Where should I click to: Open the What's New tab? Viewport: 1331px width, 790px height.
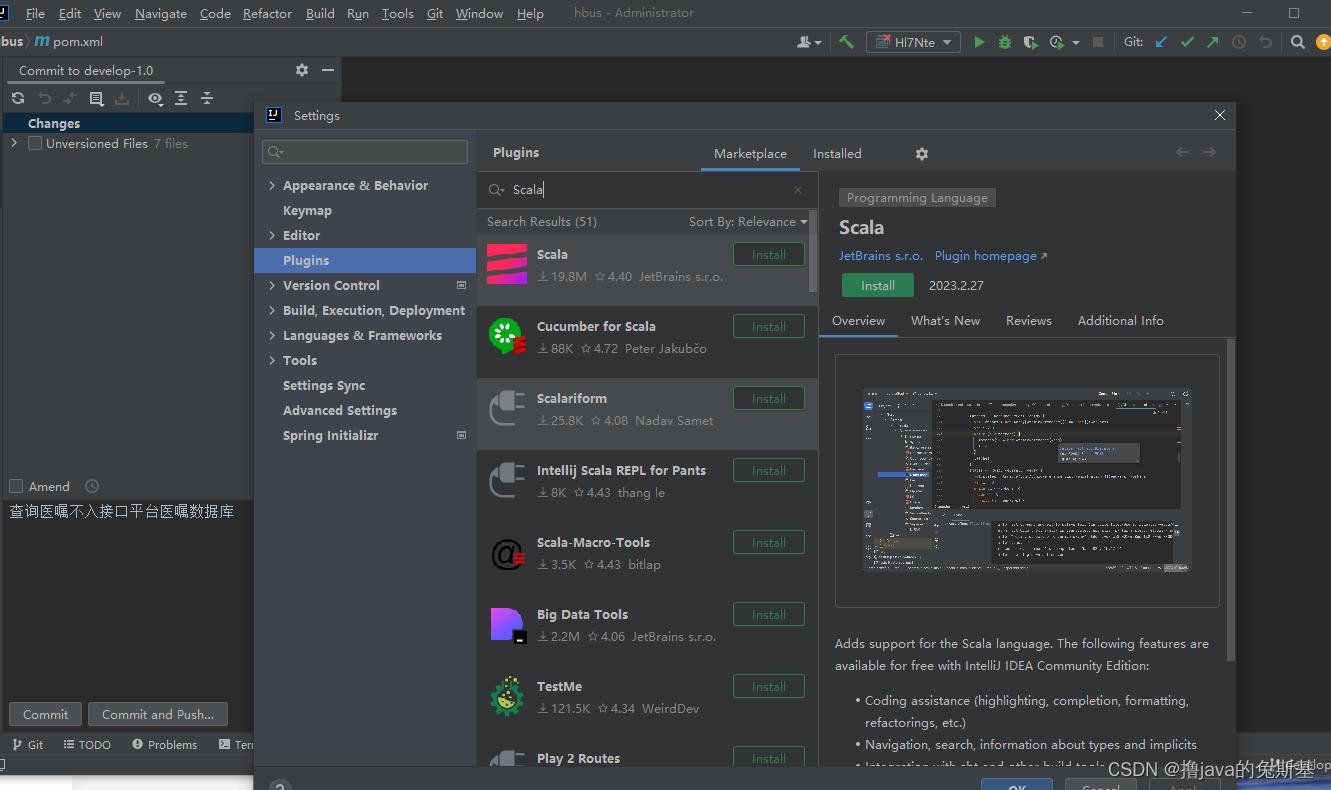click(945, 320)
